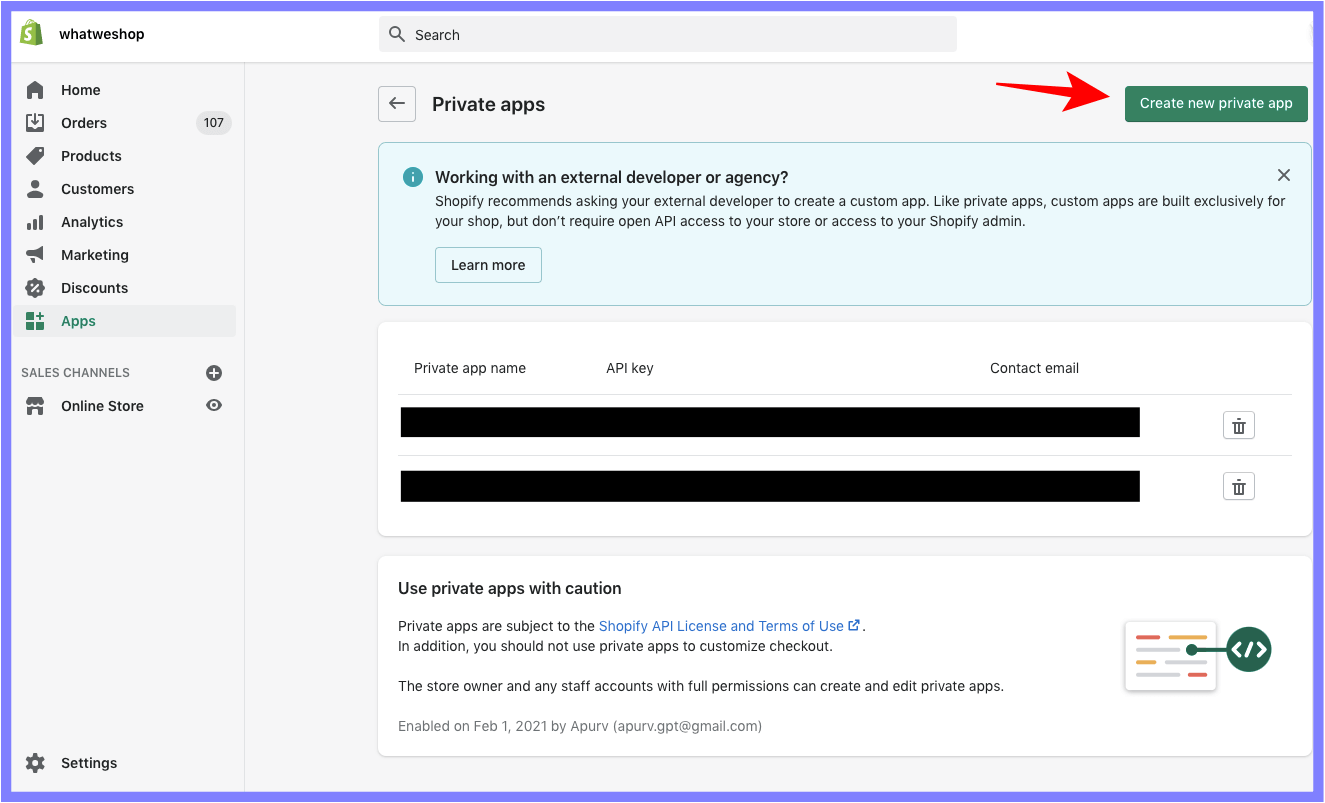Click the Discounts percent badge icon

[x=35, y=288]
